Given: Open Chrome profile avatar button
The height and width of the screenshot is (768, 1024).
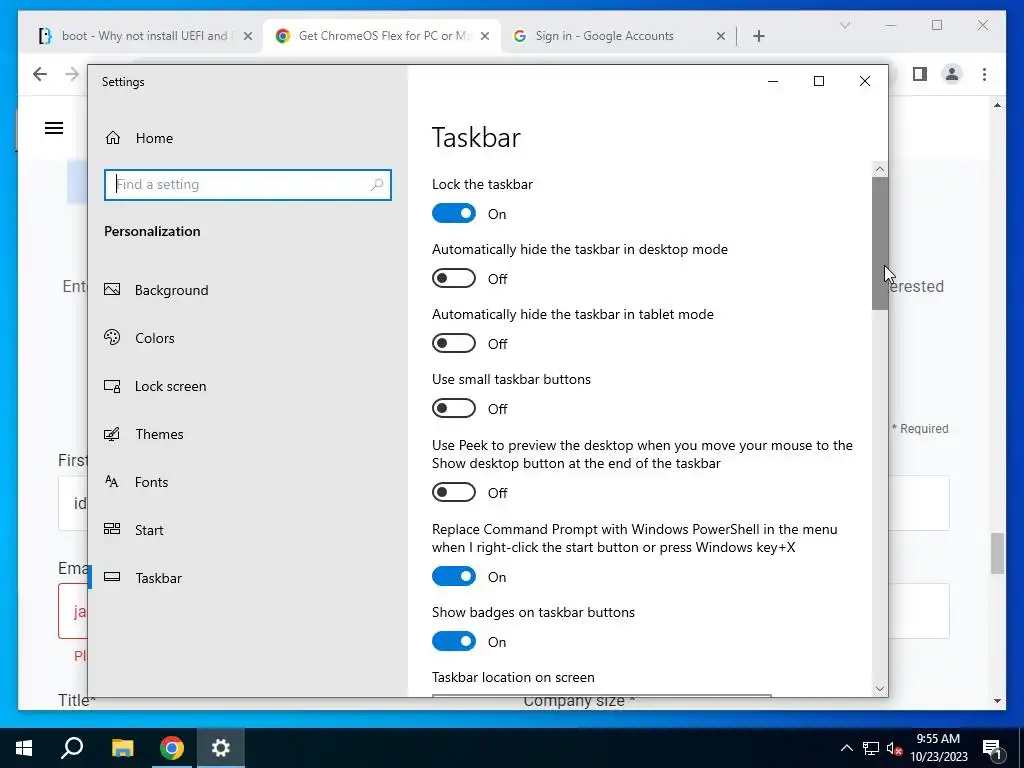Looking at the screenshot, I should click(x=952, y=74).
